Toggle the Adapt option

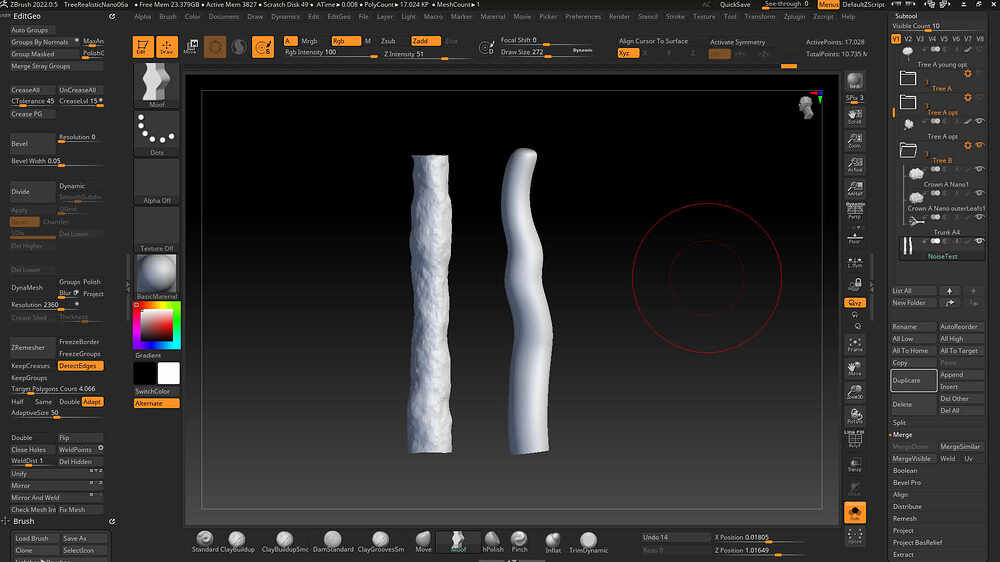click(x=92, y=402)
